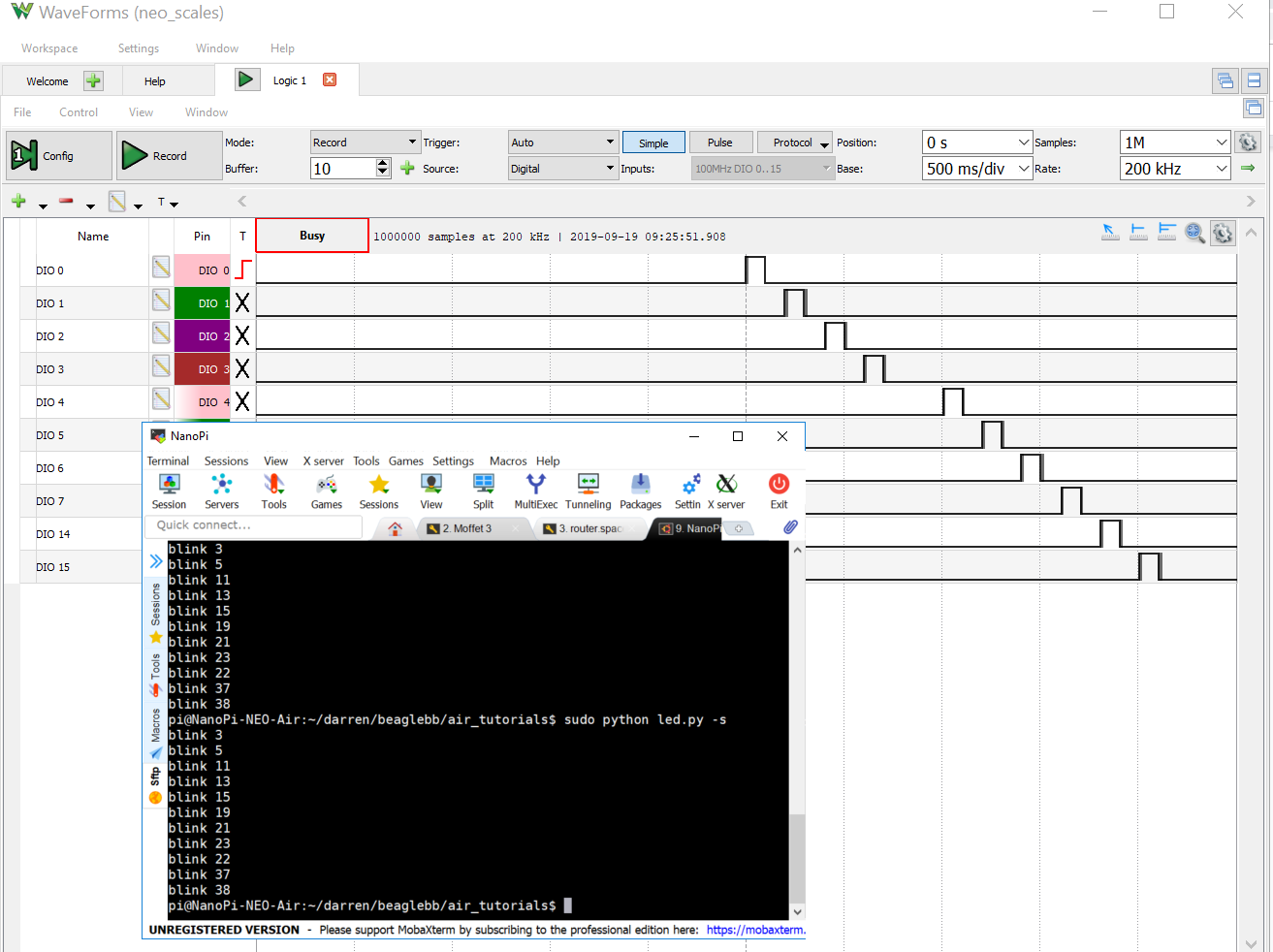The image size is (1273, 952).
Task: Click the red remove channel icon
Action: pyautogui.click(x=66, y=202)
